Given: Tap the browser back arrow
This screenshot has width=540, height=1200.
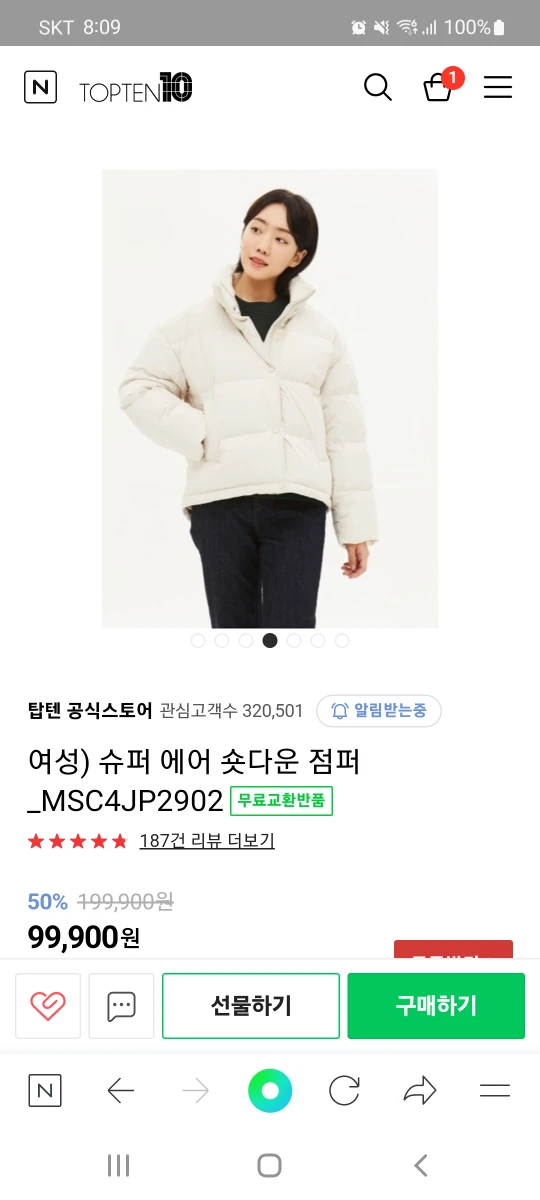Looking at the screenshot, I should 121,1091.
